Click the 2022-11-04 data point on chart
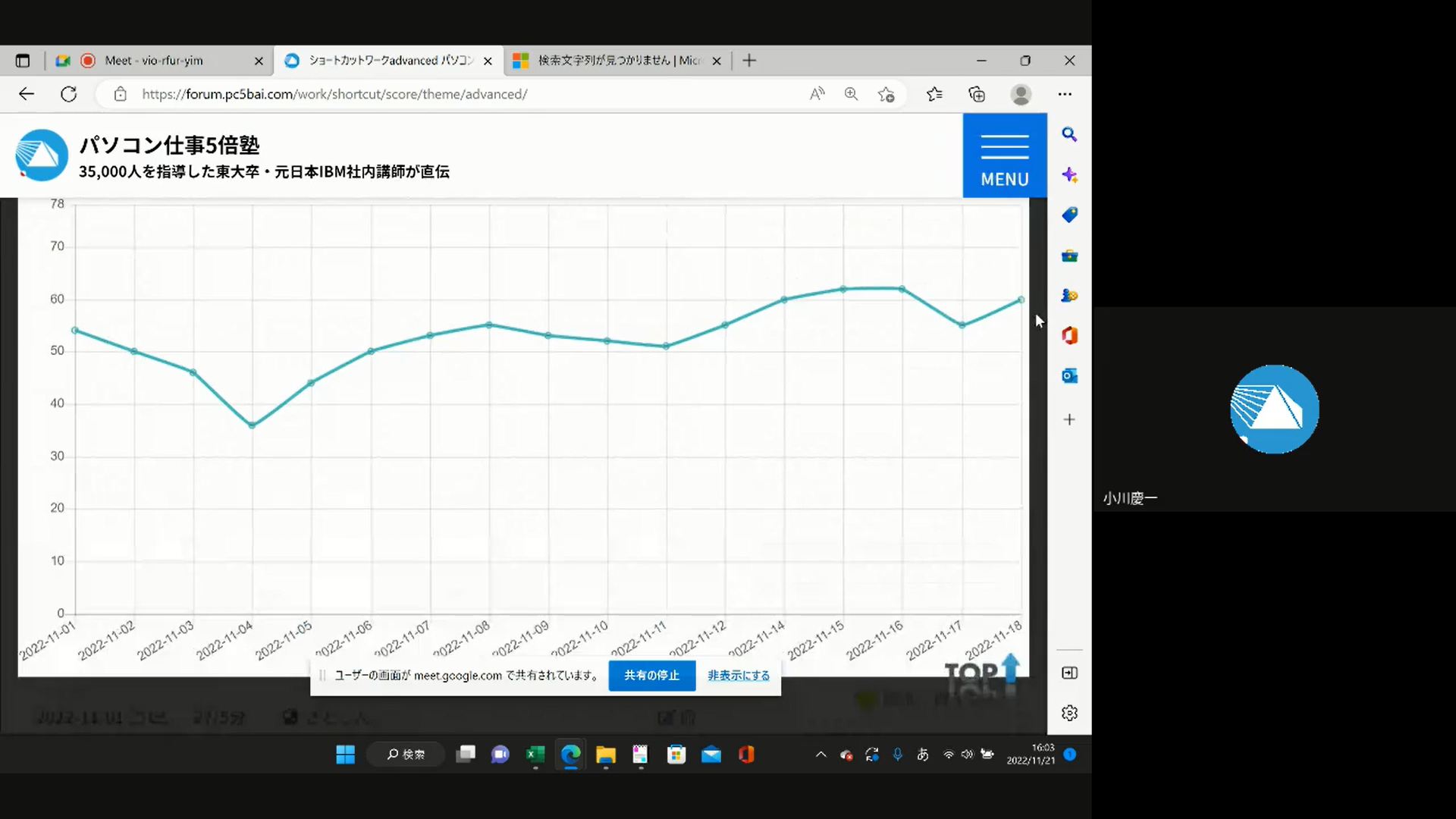The image size is (1456, 819). [252, 425]
